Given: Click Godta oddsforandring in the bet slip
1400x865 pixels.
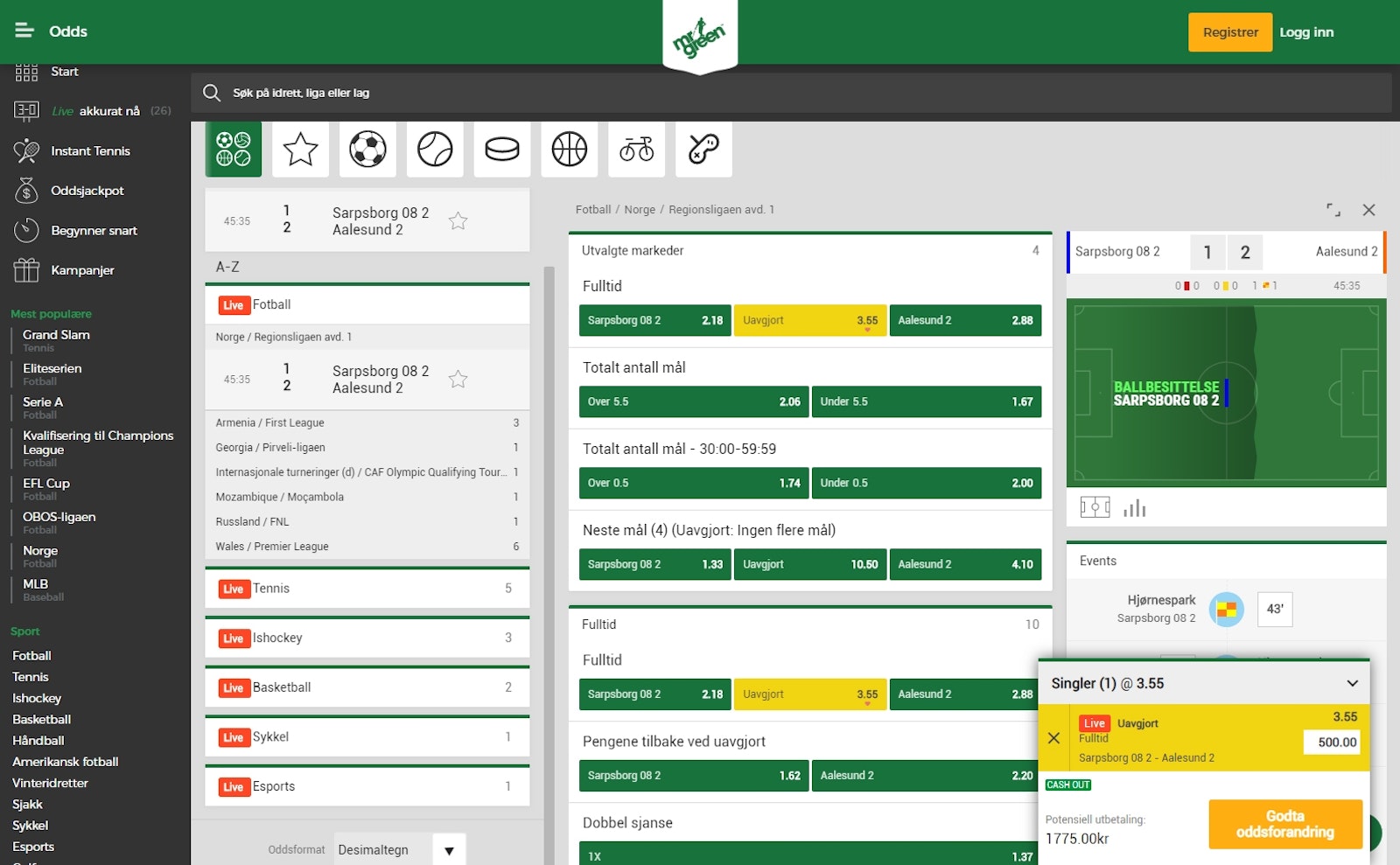Looking at the screenshot, I should click(1285, 824).
